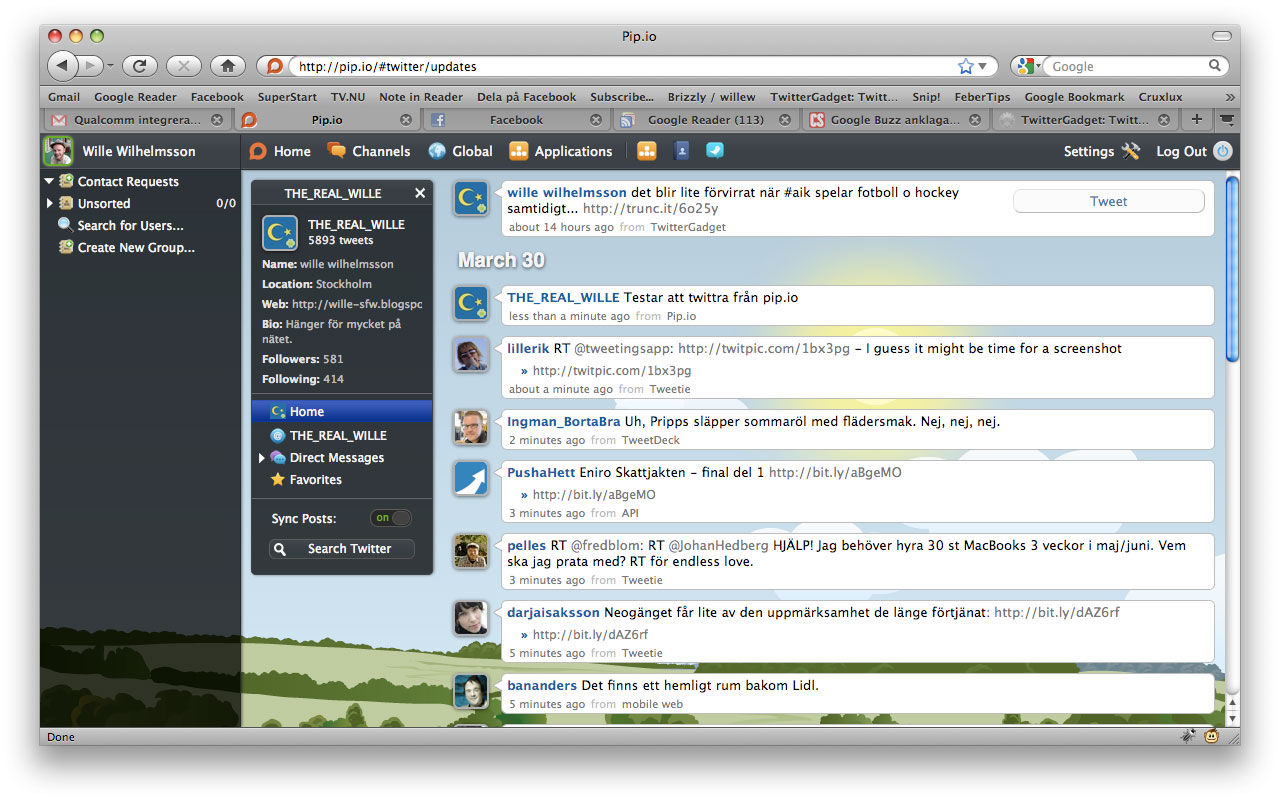Image resolution: width=1280 pixels, height=800 pixels.
Task: Click the blue contact-card shortcut icon
Action: (682, 151)
